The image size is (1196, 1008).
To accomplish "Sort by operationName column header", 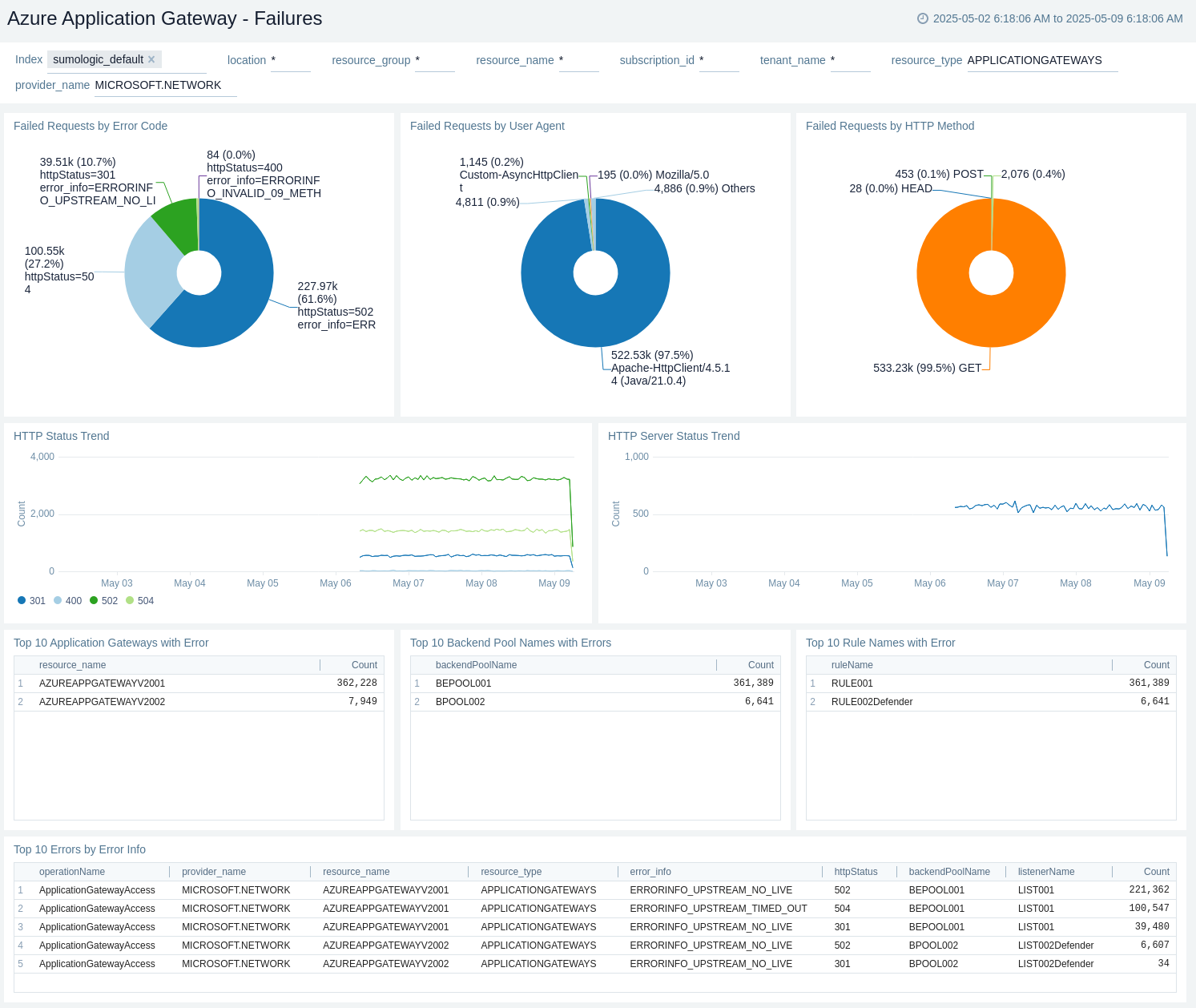I will tap(72, 872).
